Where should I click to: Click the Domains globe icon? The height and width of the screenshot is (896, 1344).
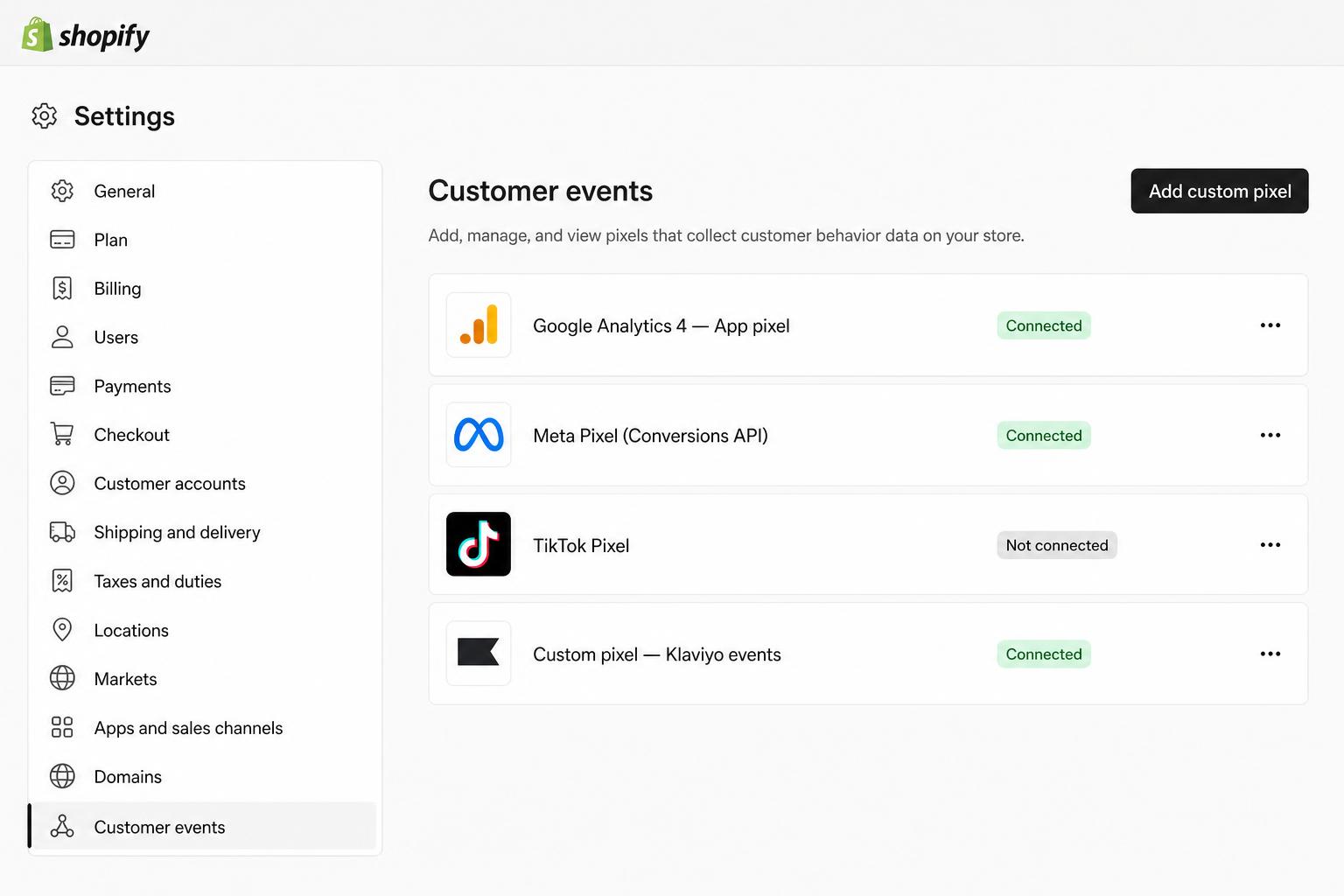(x=62, y=776)
